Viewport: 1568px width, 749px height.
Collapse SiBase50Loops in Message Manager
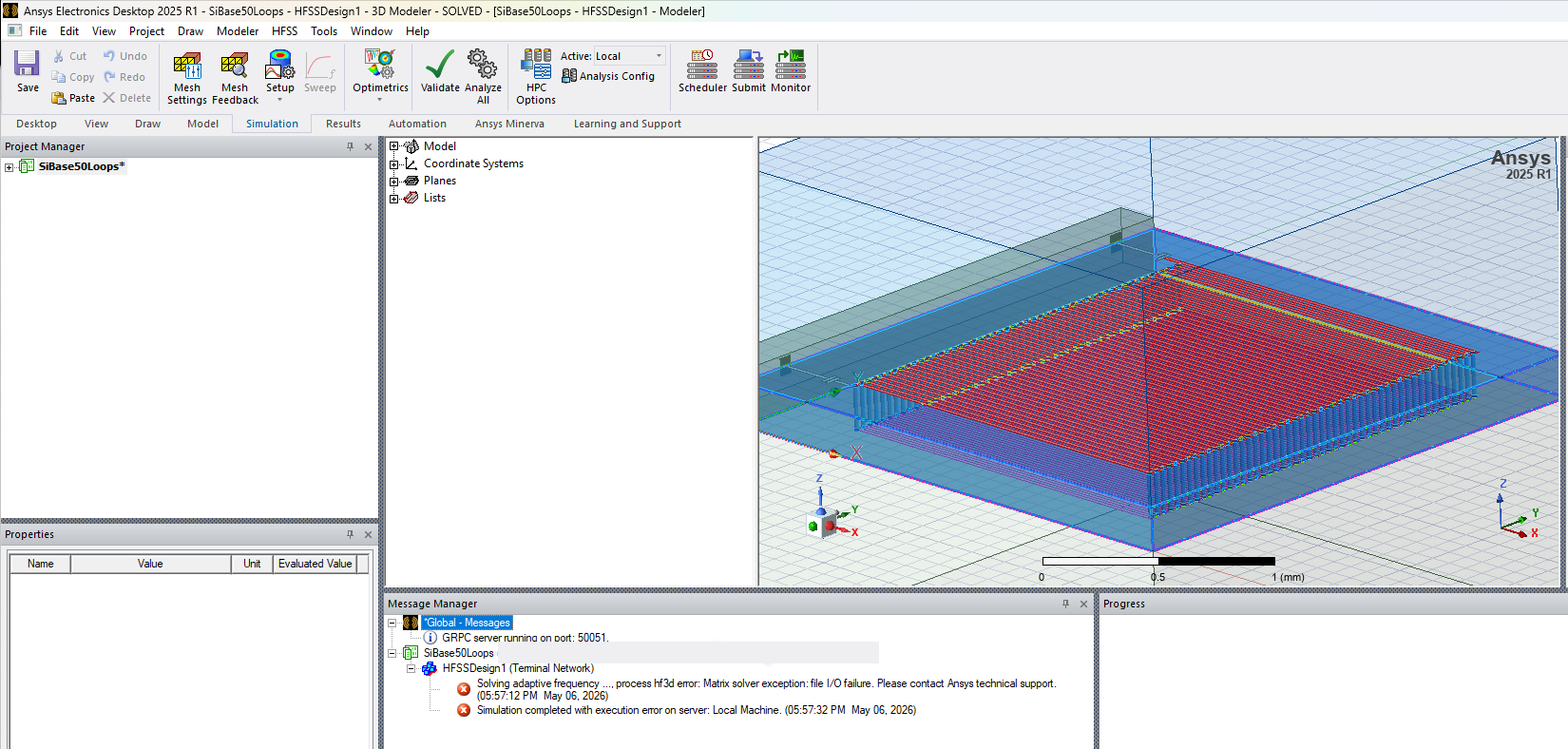(x=392, y=654)
